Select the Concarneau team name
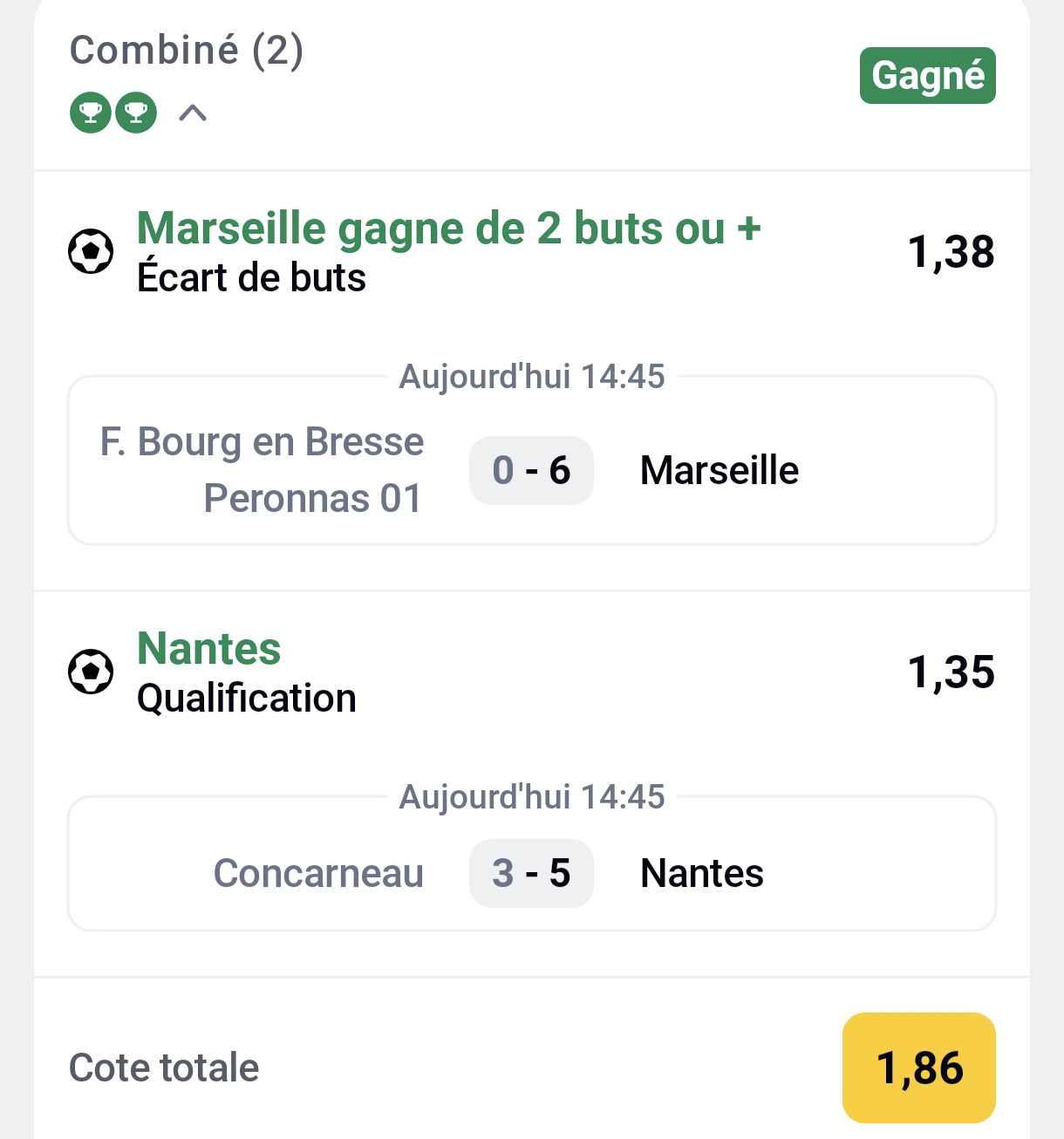This screenshot has height=1139, width=1064. [x=318, y=874]
